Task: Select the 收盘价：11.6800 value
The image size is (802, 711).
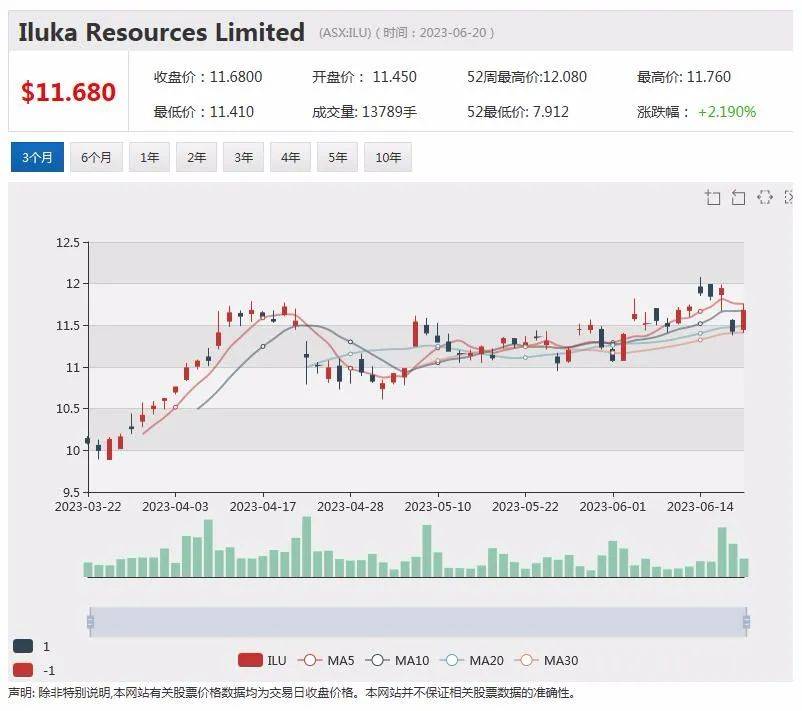Action: (x=208, y=77)
